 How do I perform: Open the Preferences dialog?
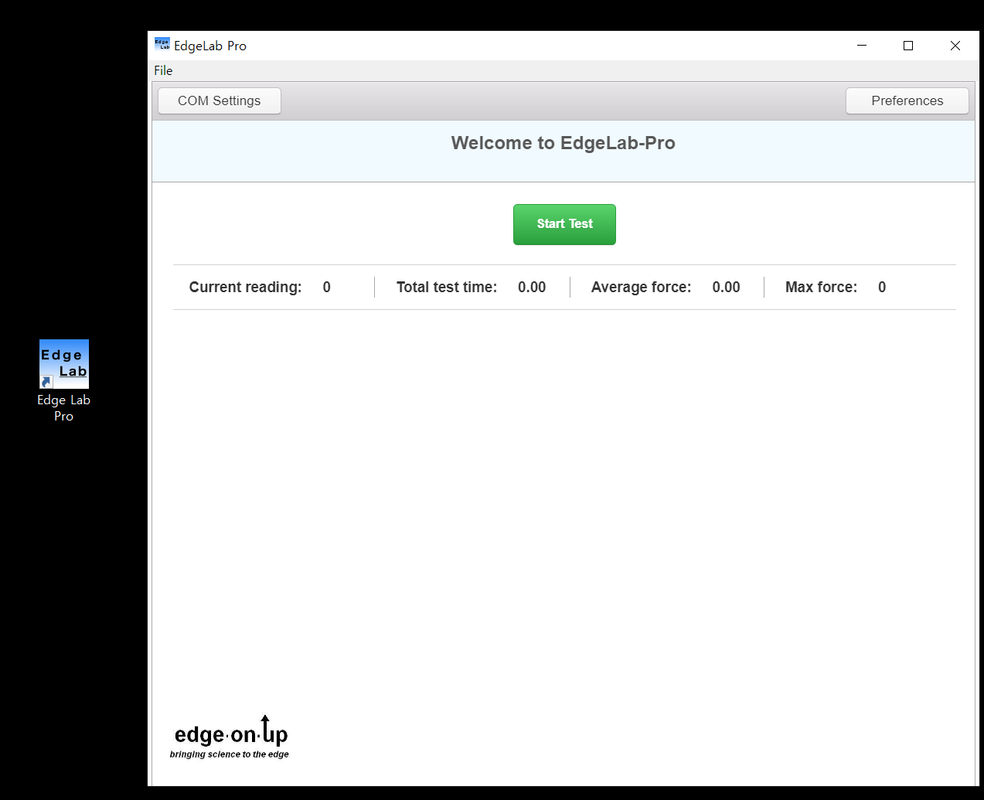click(907, 101)
